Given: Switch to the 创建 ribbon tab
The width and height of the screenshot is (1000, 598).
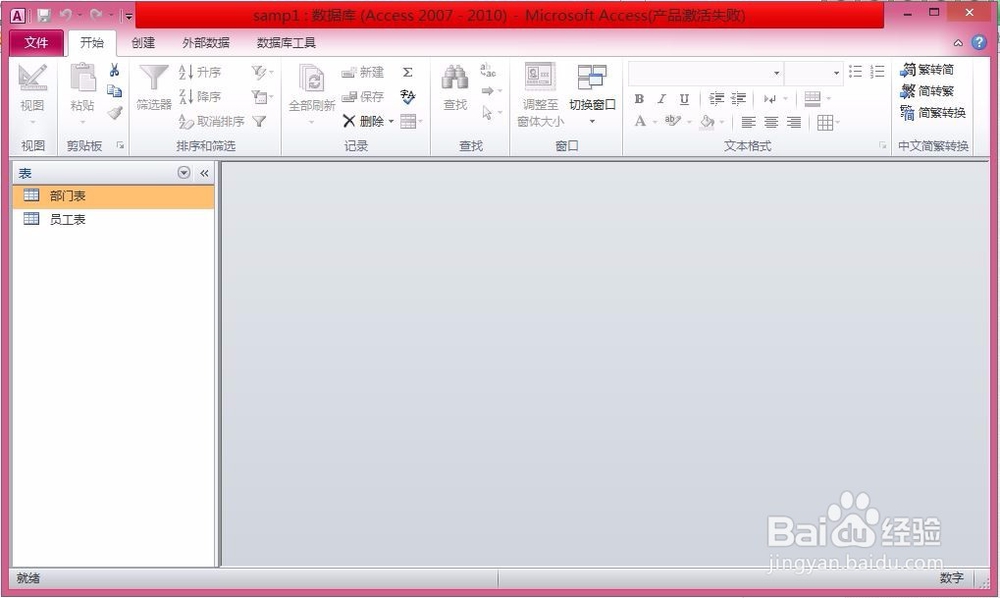Looking at the screenshot, I should 143,43.
